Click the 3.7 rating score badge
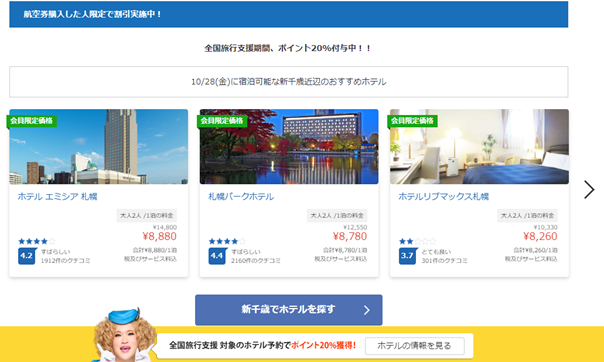The height and width of the screenshot is (362, 604). tap(407, 256)
